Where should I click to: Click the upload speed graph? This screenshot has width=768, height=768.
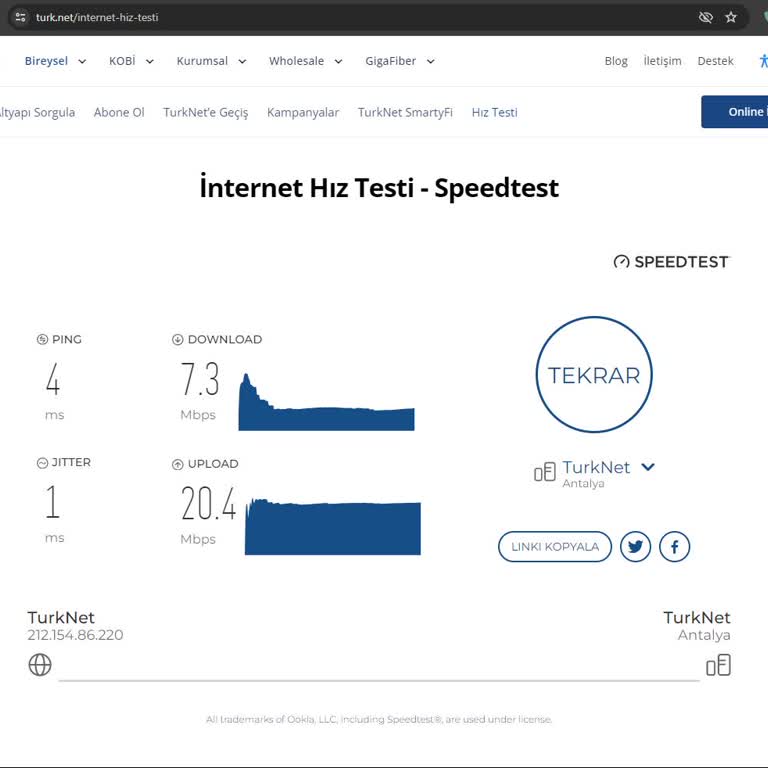[x=333, y=527]
